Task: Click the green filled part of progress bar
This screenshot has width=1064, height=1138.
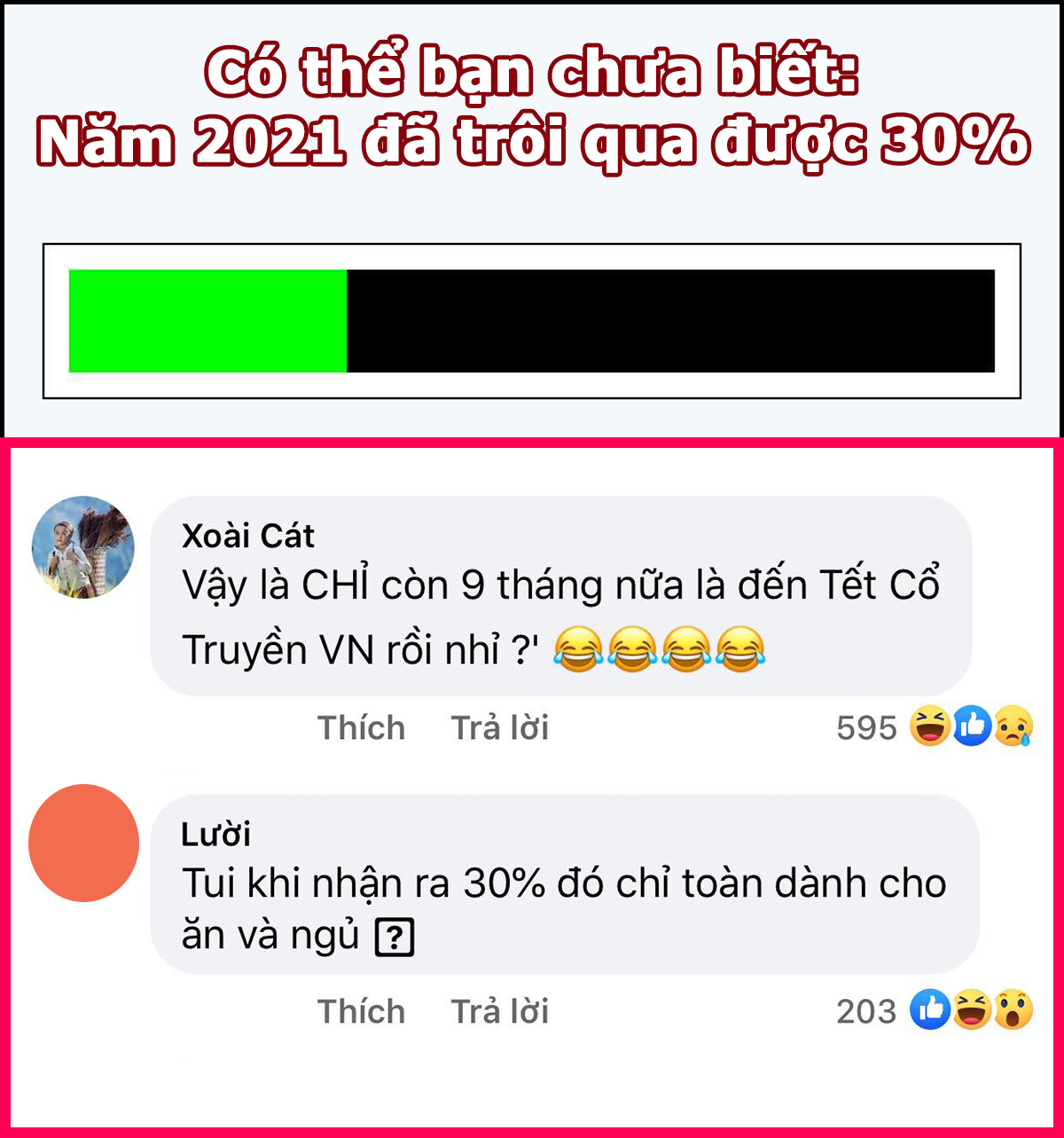Action: [x=207, y=321]
